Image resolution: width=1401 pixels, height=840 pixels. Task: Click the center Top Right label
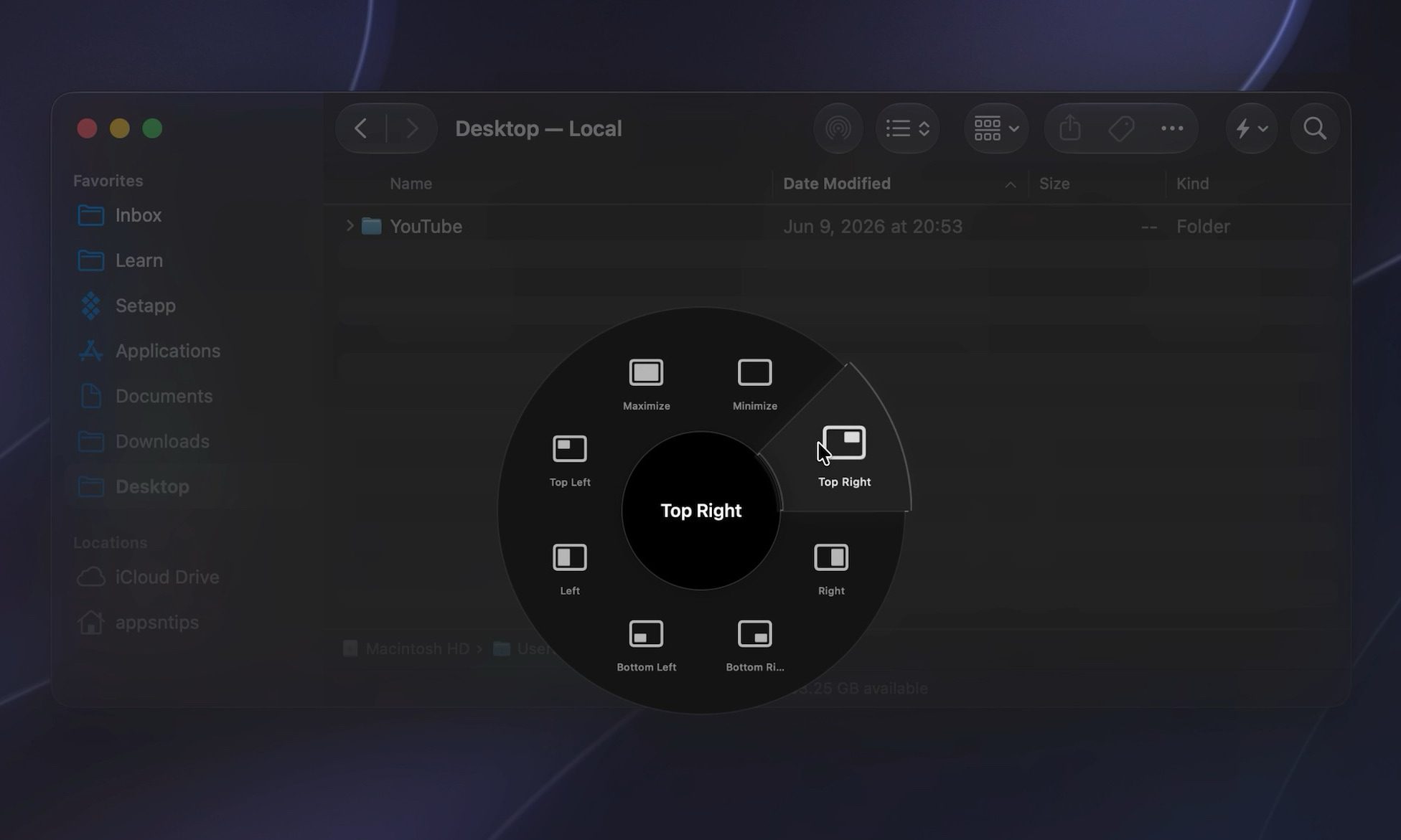pyautogui.click(x=700, y=510)
